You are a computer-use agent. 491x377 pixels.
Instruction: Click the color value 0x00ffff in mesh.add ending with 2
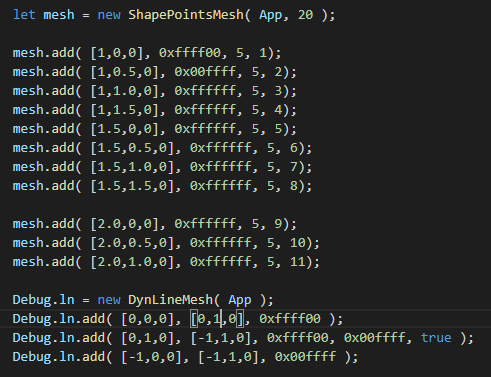pos(205,72)
